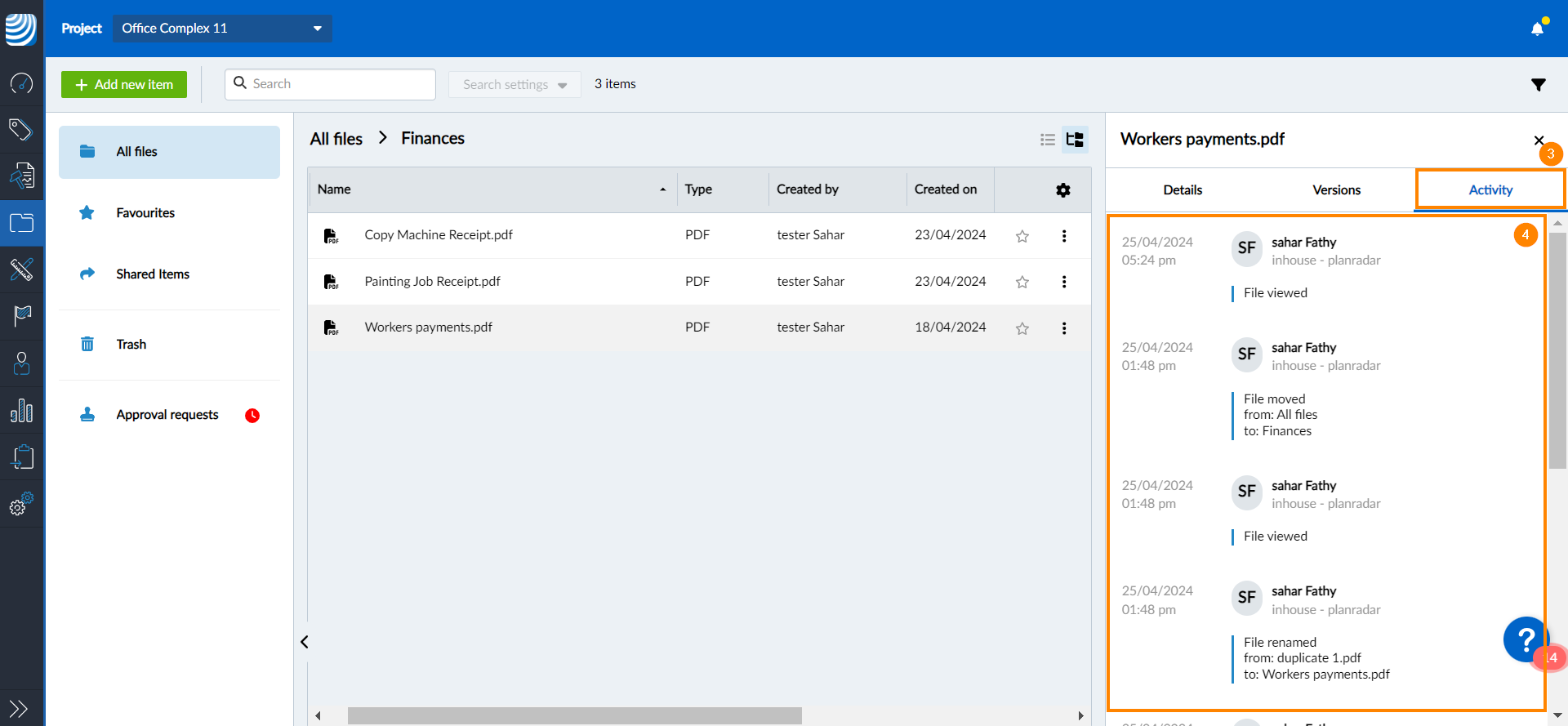
Task: Expand the Search settings dropdown
Action: coord(514,84)
